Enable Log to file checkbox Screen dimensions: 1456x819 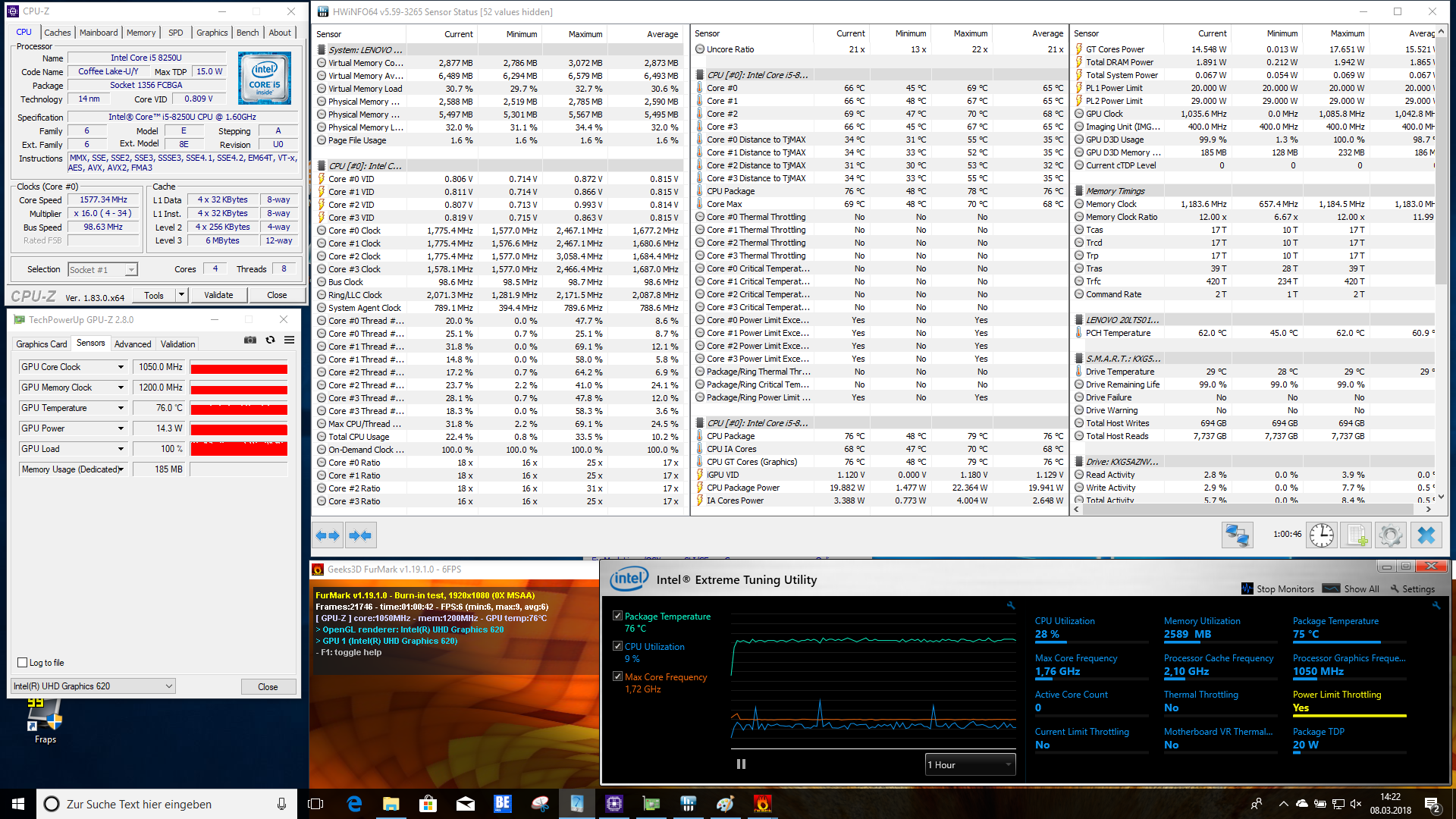(x=23, y=662)
